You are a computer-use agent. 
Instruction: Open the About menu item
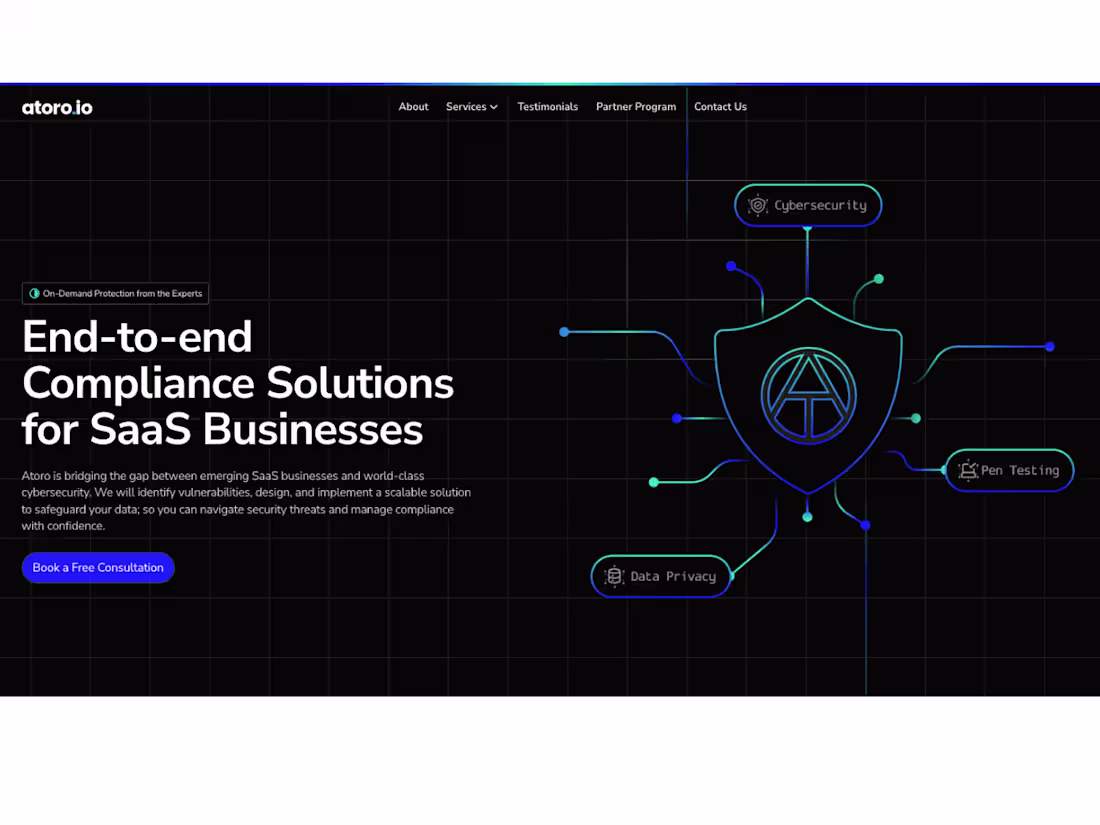(x=413, y=107)
